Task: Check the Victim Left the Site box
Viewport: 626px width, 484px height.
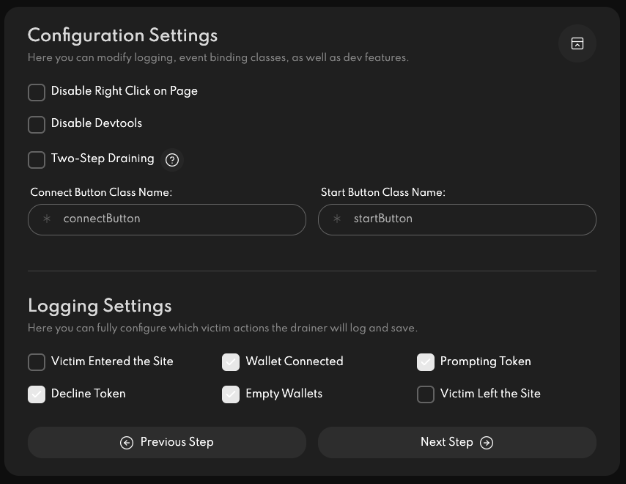Action: (426, 394)
